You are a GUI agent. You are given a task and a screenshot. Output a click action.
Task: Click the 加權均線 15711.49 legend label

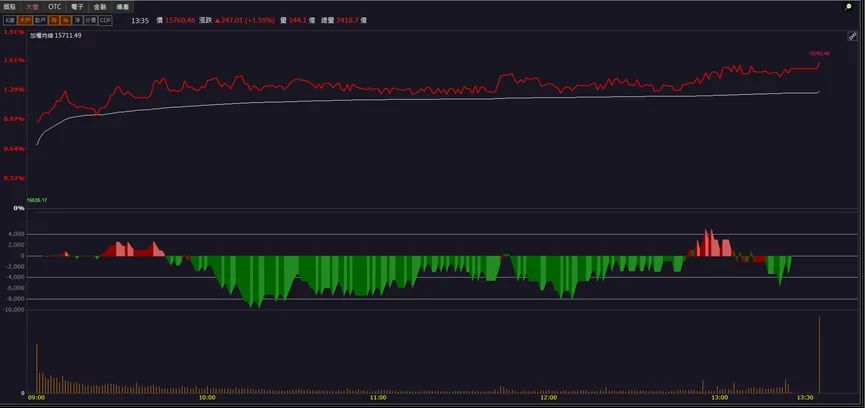click(56, 35)
